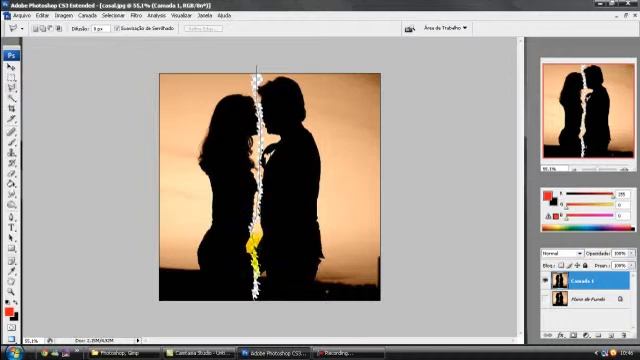Image resolution: width=640 pixels, height=360 pixels.
Task: Open the Selecionar menu
Action: 113,16
